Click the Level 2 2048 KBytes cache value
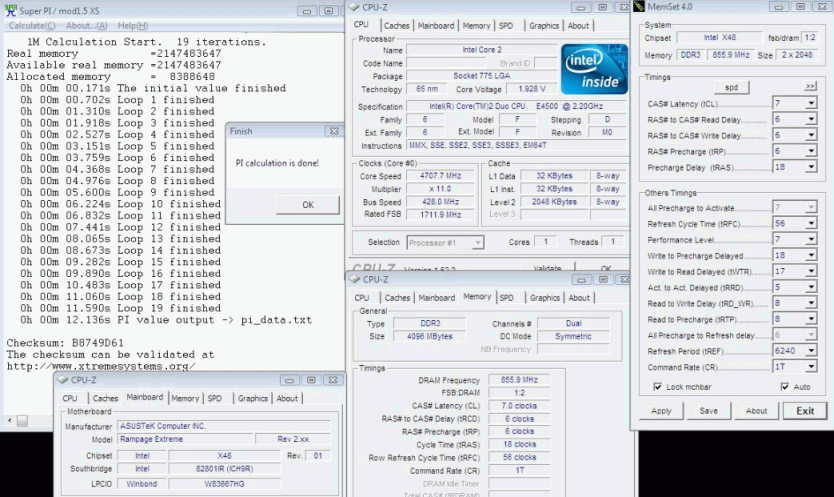The height and width of the screenshot is (497, 834). 554,202
